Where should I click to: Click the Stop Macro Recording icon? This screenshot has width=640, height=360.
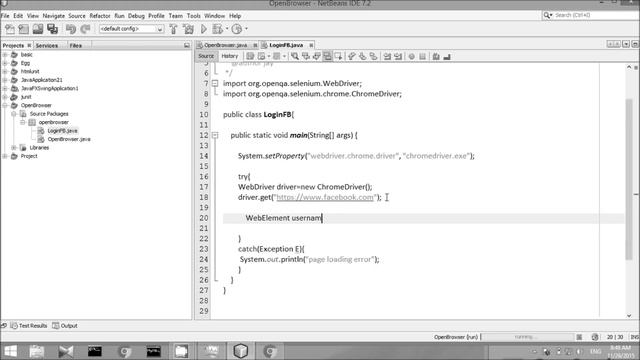(x=422, y=56)
